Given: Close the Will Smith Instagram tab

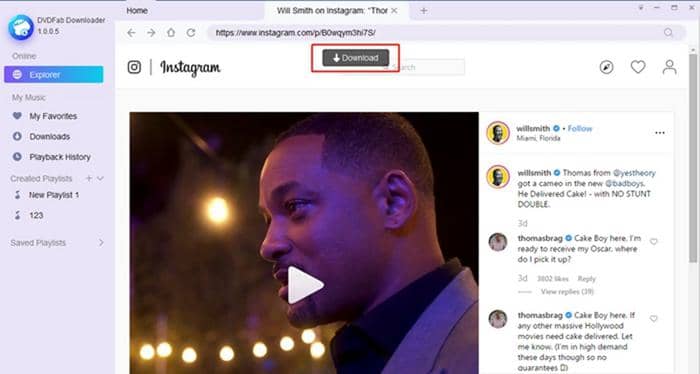Looking at the screenshot, I should point(394,11).
